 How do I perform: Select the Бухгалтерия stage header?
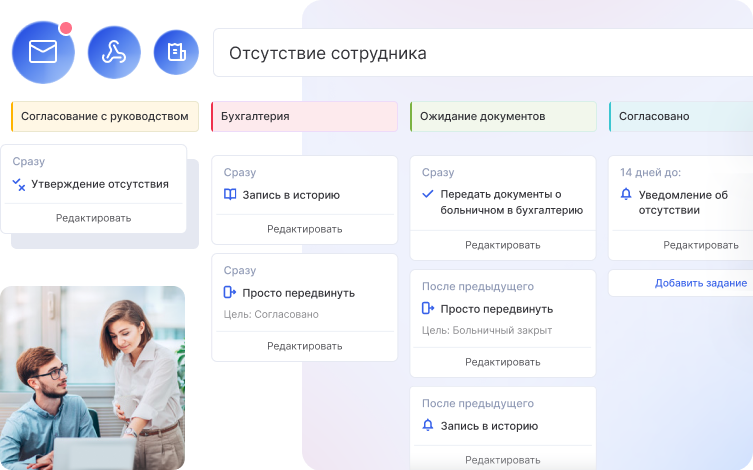(x=304, y=116)
